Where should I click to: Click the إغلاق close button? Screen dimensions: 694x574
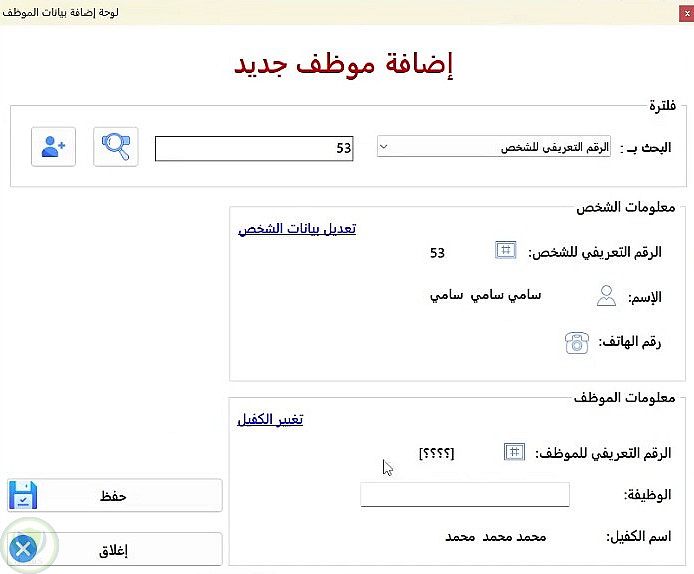115,549
